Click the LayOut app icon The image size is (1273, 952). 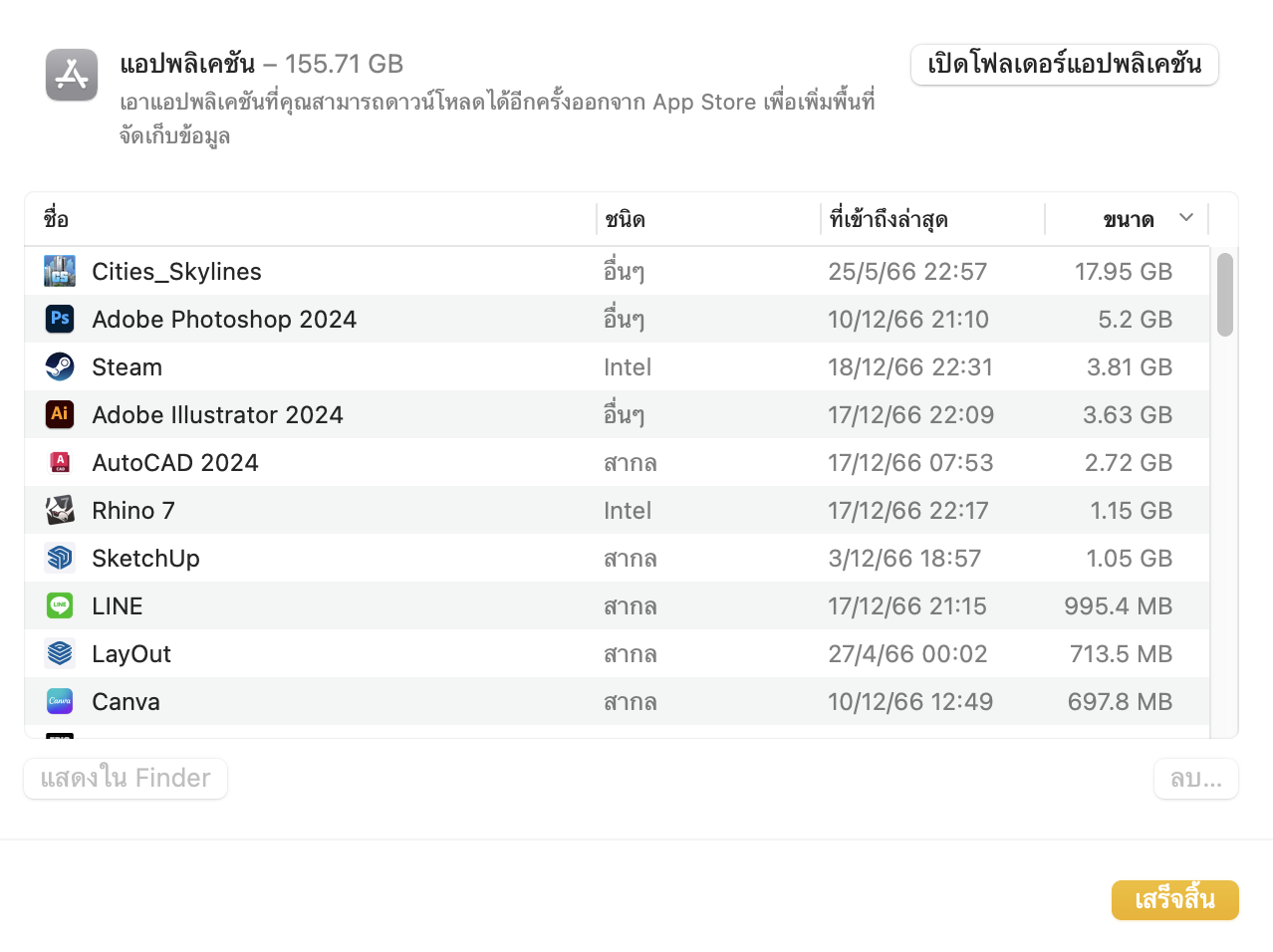60,653
